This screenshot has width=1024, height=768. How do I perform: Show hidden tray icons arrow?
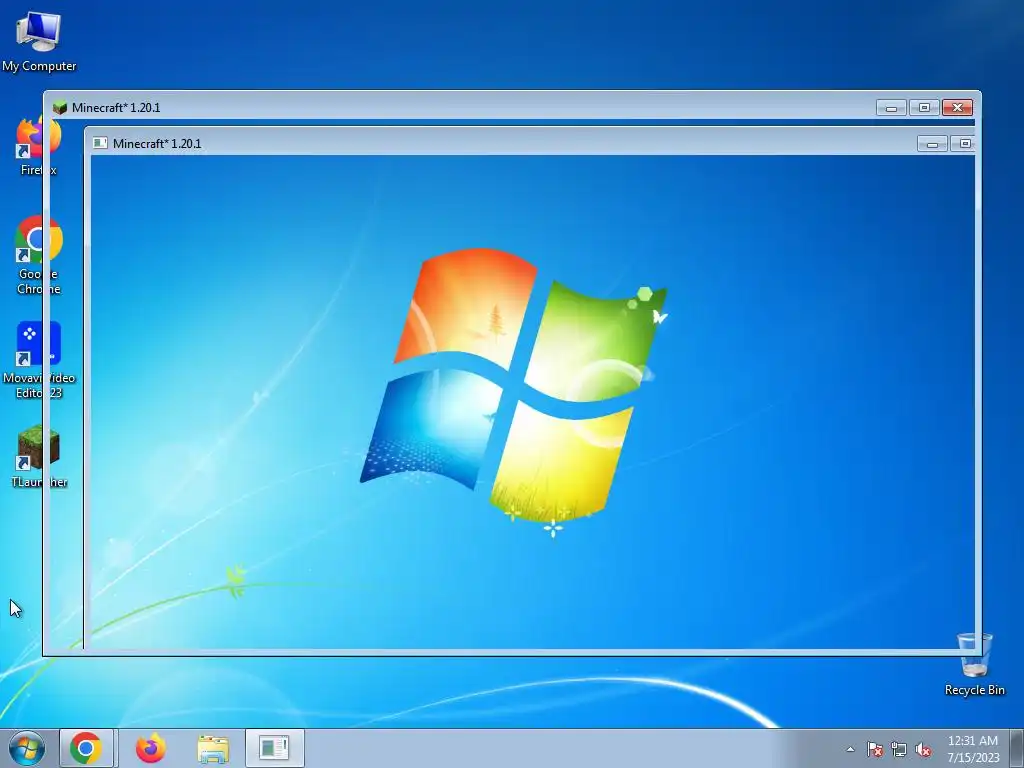pos(850,749)
